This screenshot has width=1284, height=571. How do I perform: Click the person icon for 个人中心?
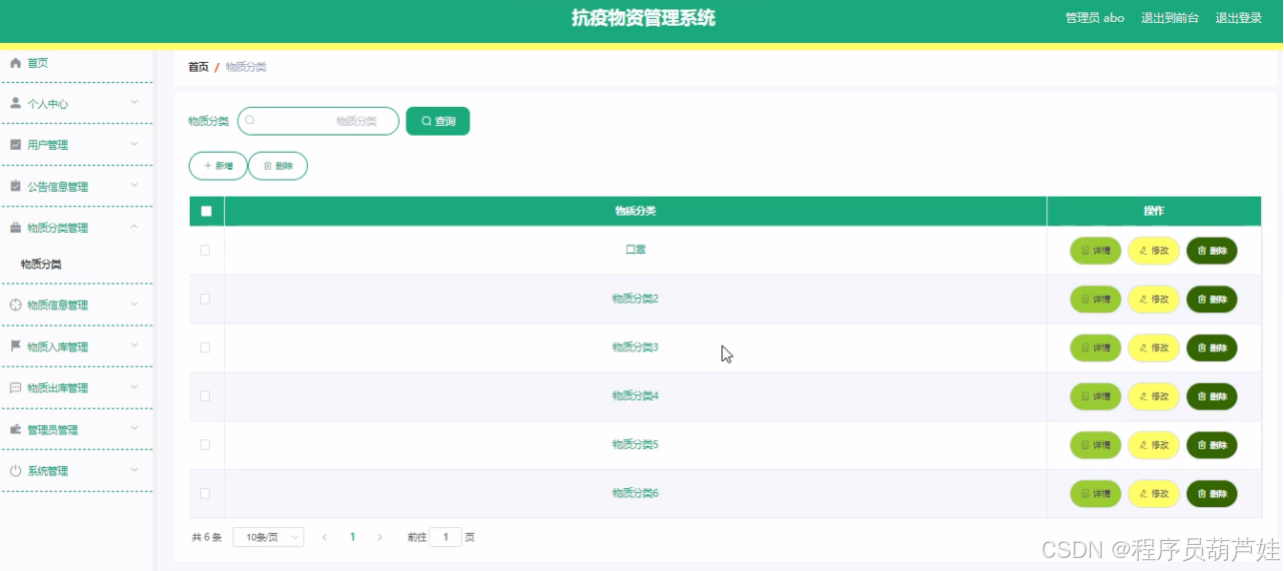(15, 103)
